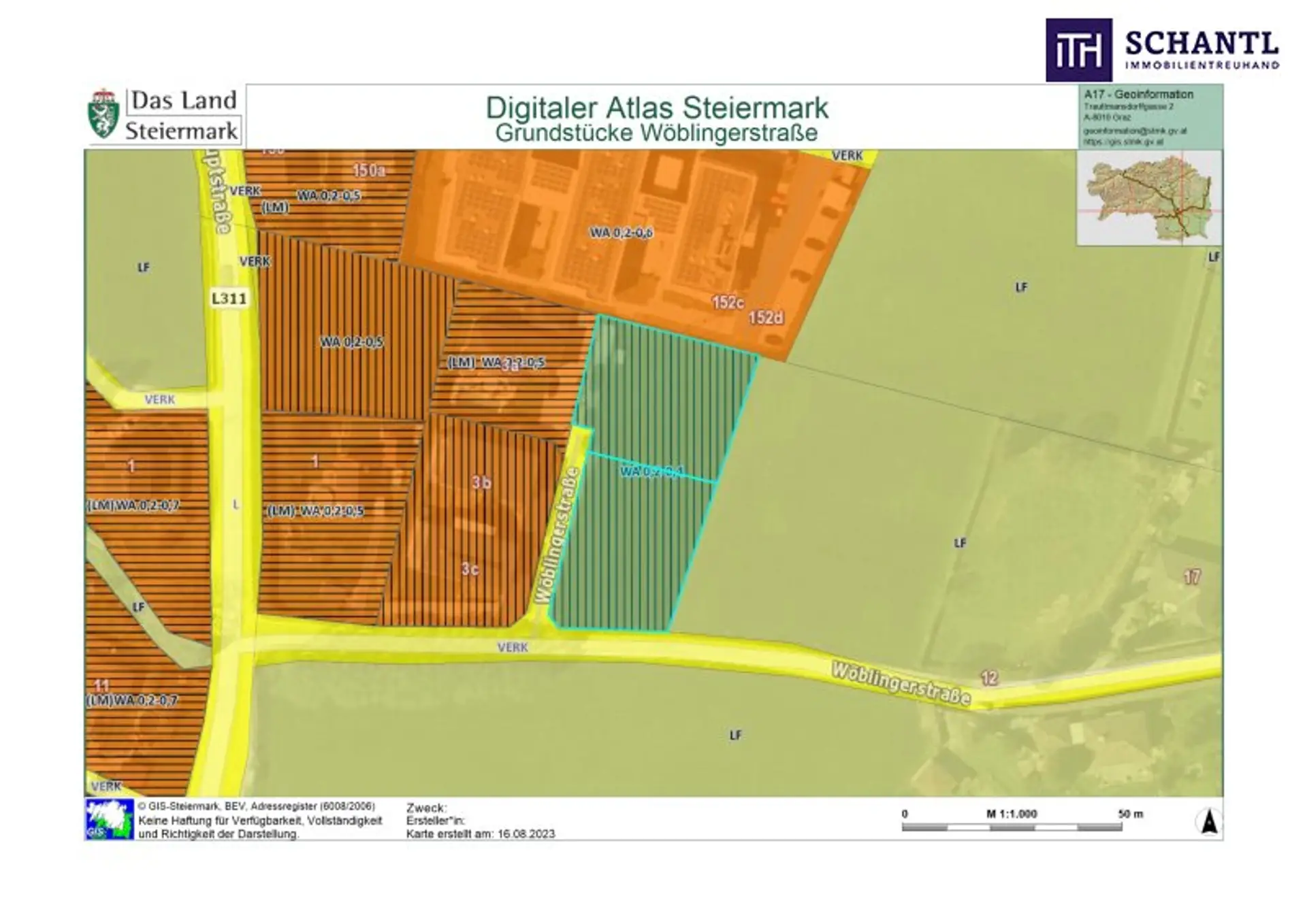
Task: Click the Schantl ITH logo icon
Action: pos(1078,50)
